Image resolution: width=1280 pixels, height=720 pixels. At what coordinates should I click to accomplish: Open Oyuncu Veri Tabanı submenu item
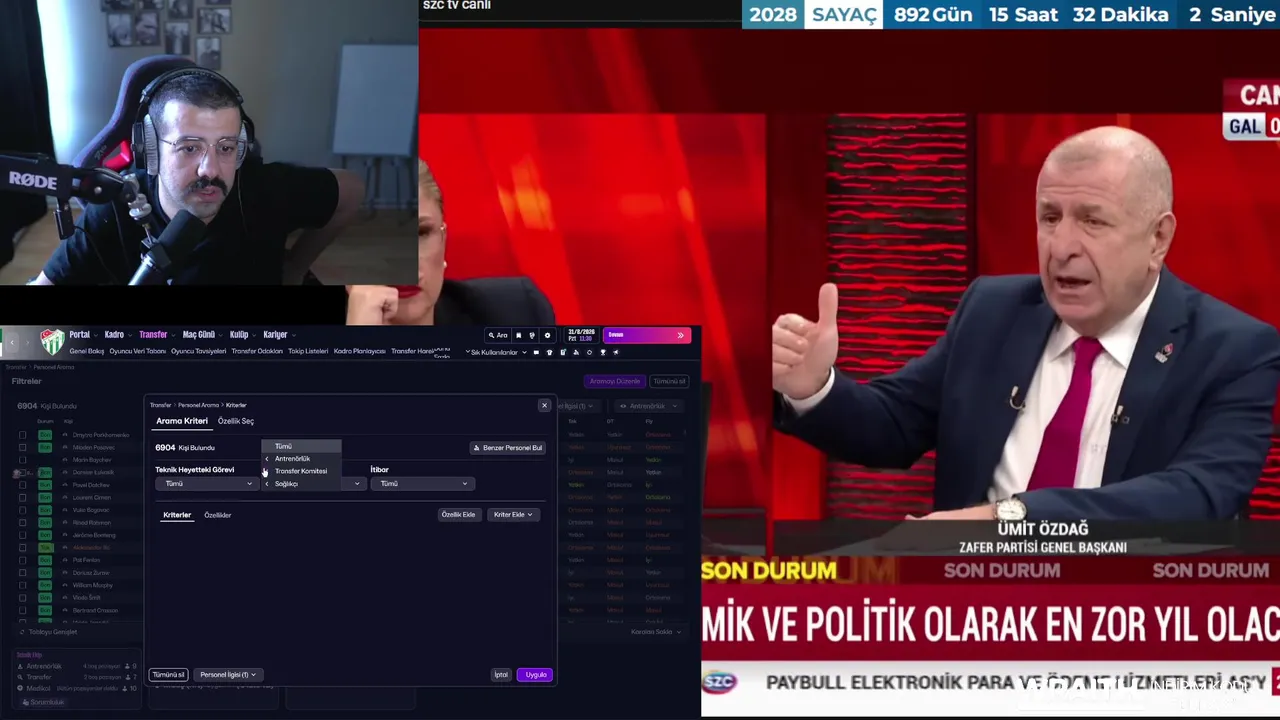pos(138,351)
